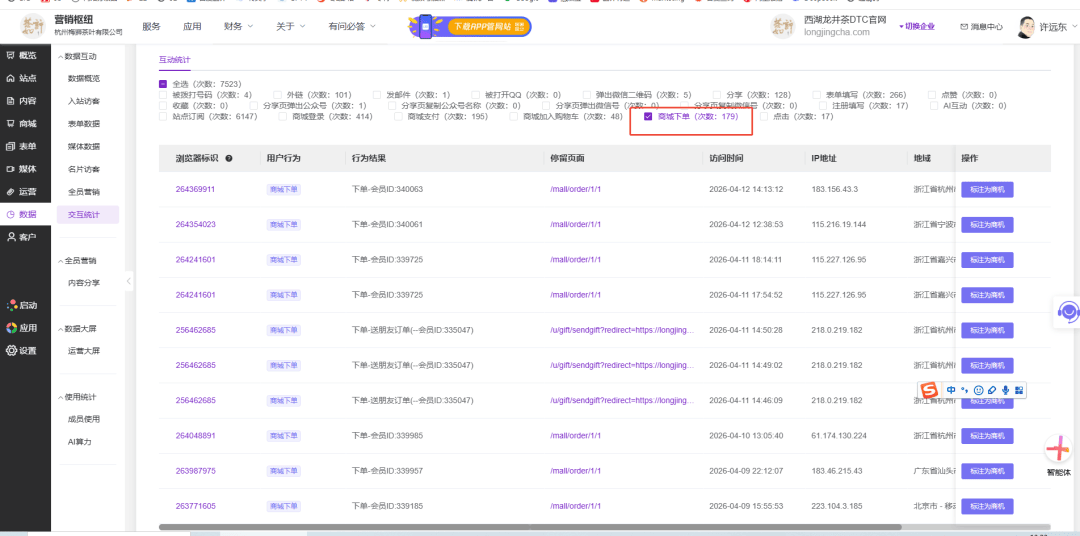Screen dimensions: 1080x536
Task: Open the 智能体 plus floating button
Action: click(1058, 449)
